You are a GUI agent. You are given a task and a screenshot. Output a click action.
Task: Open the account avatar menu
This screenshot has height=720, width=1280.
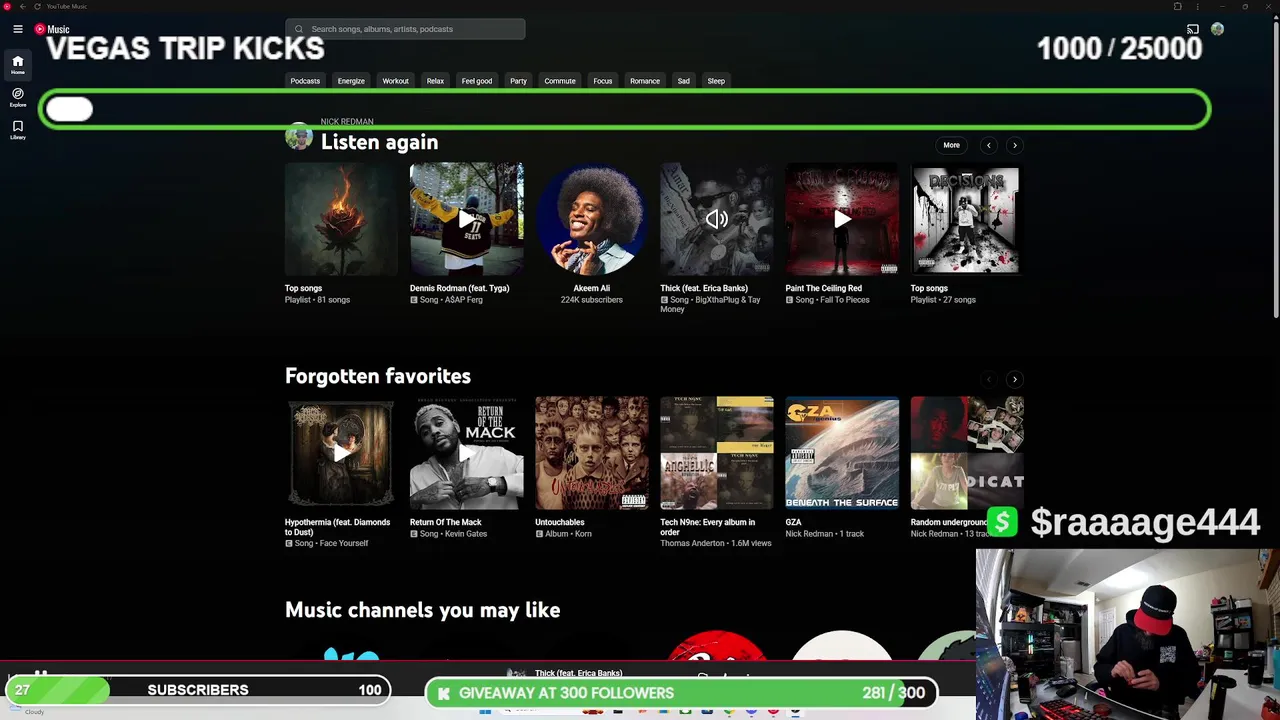click(x=1217, y=29)
